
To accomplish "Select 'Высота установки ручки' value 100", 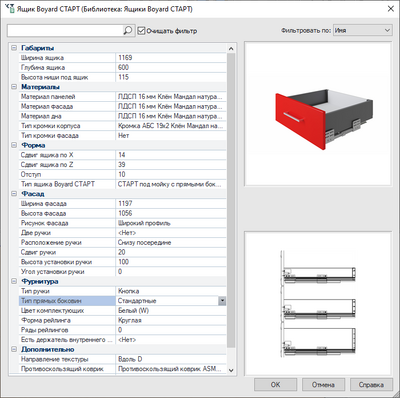I will (171, 262).
